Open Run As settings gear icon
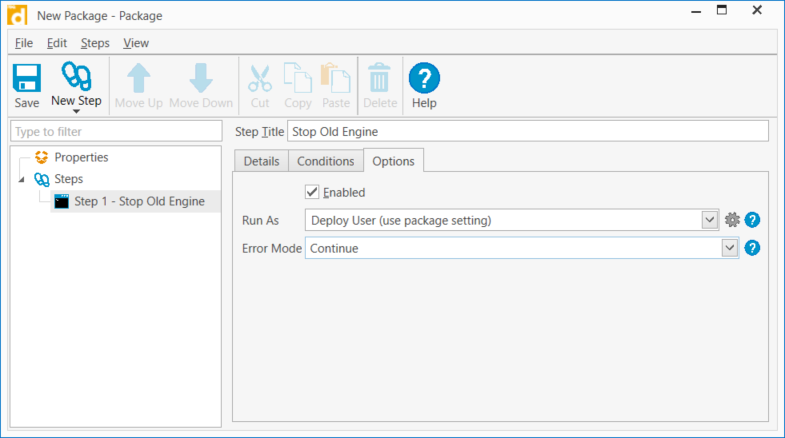This screenshot has width=785, height=438. (732, 220)
